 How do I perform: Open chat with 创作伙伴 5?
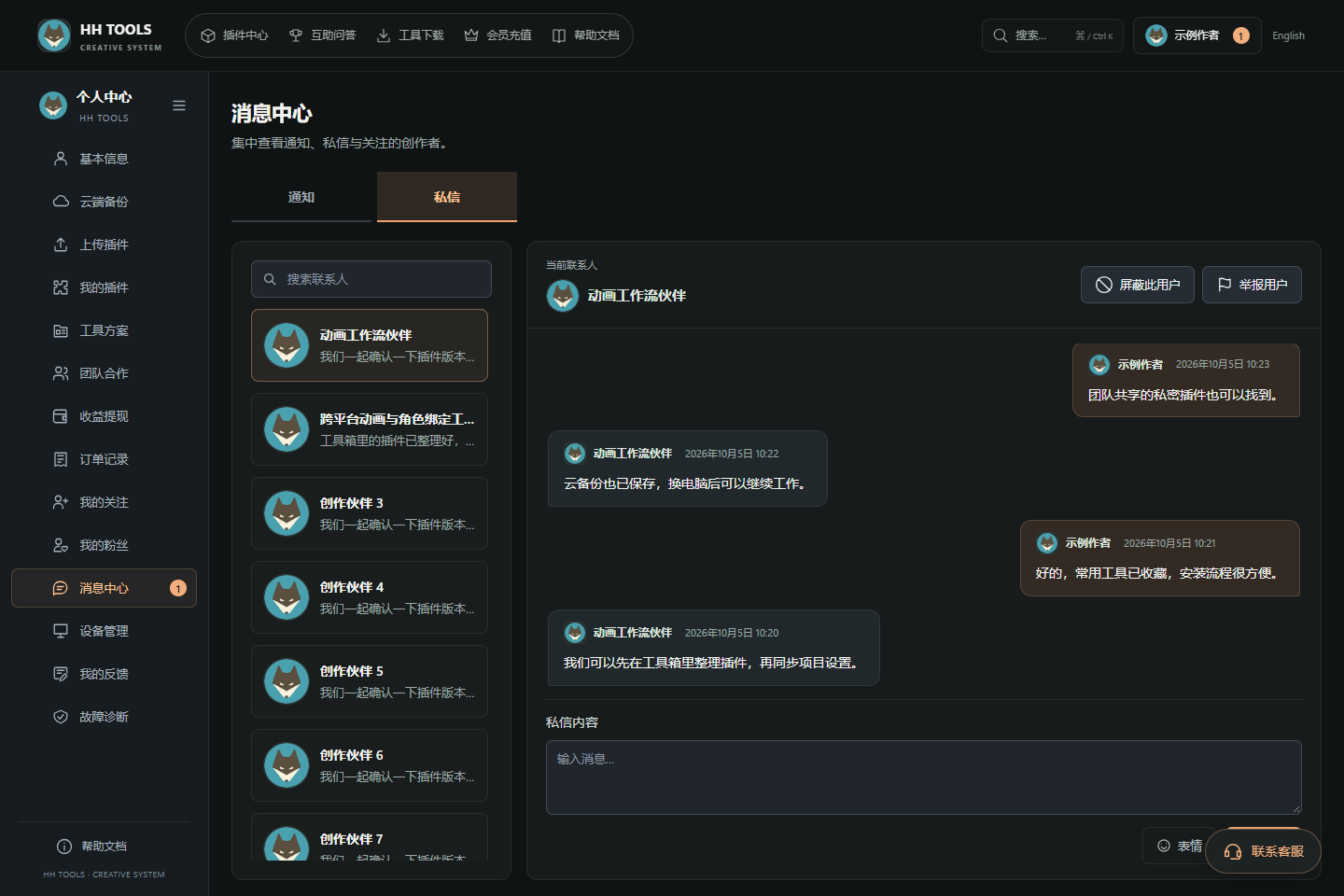370,681
